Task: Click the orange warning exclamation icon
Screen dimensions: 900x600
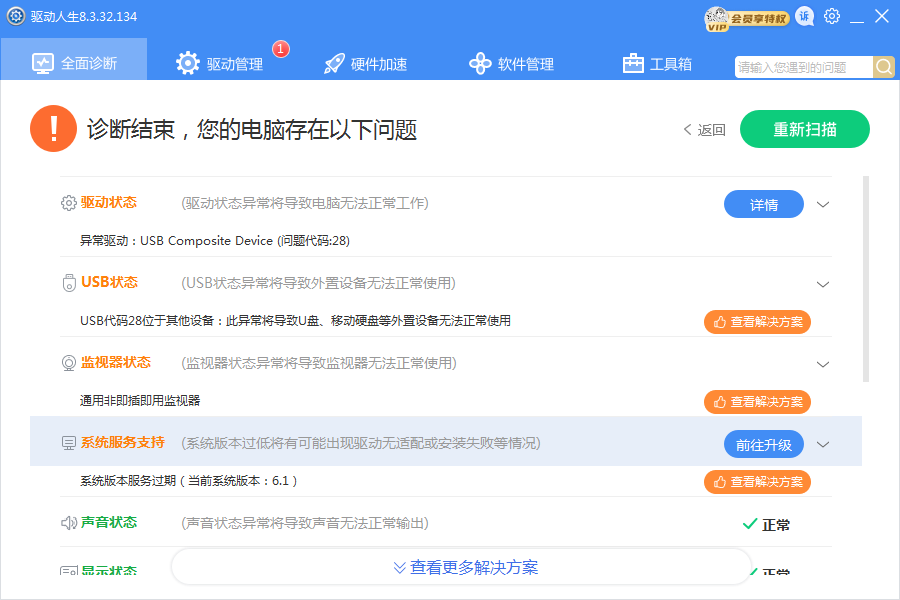Action: [x=53, y=129]
